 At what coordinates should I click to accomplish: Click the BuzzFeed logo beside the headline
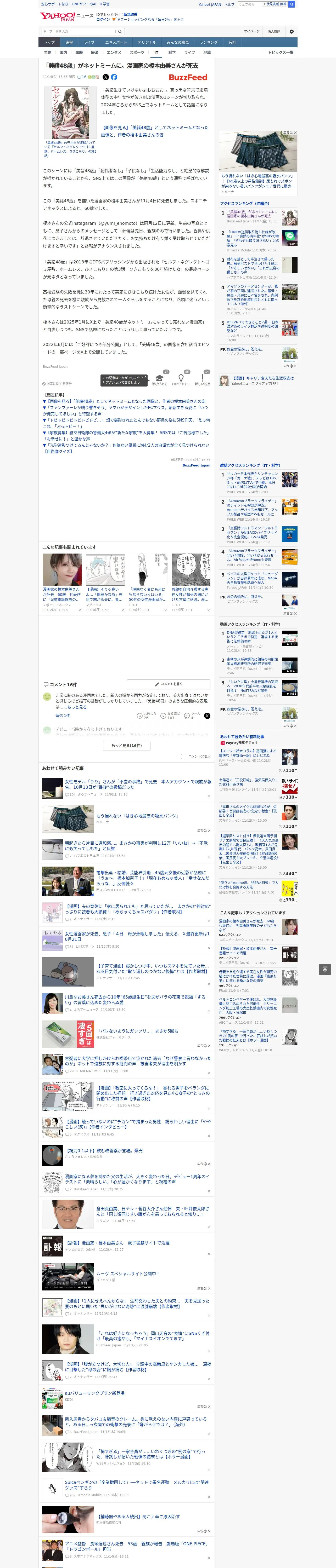(x=188, y=77)
